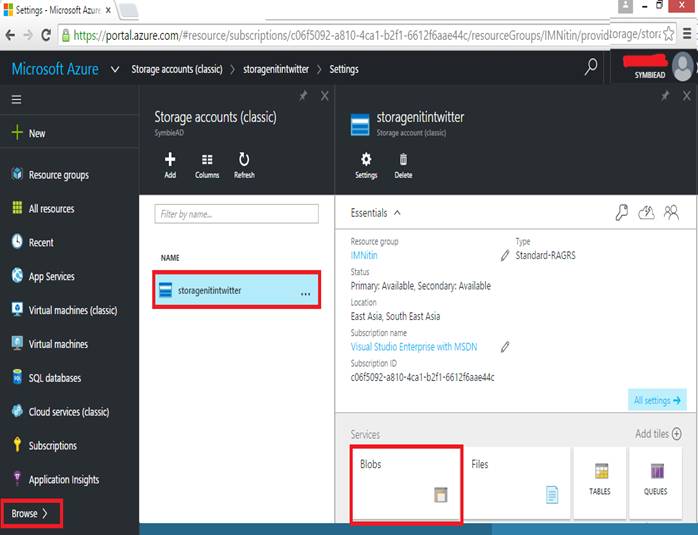Click the cloud diagnostics icon in Essentials

pyautogui.click(x=646, y=213)
